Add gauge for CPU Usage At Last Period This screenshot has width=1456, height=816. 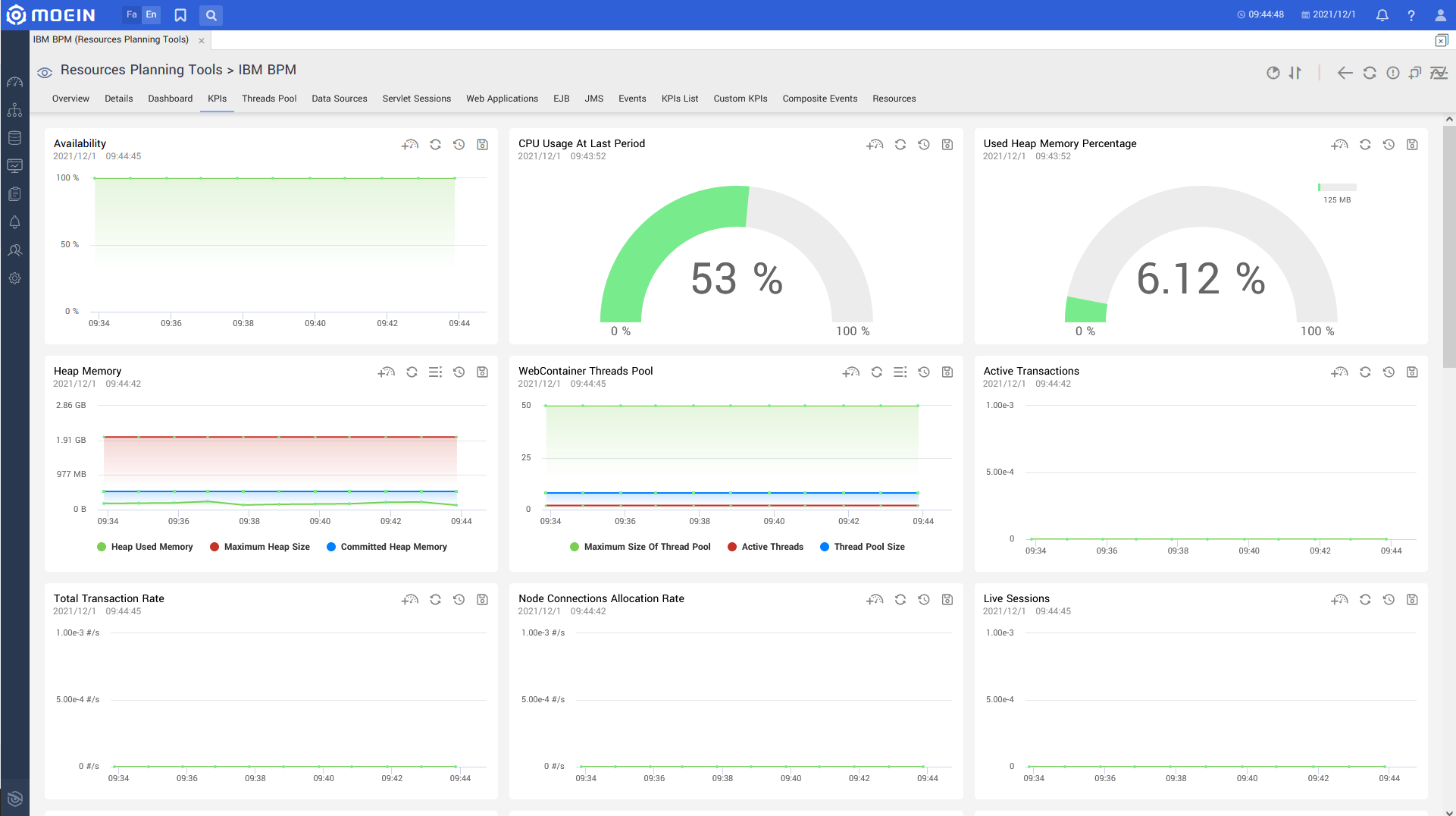[x=875, y=145]
